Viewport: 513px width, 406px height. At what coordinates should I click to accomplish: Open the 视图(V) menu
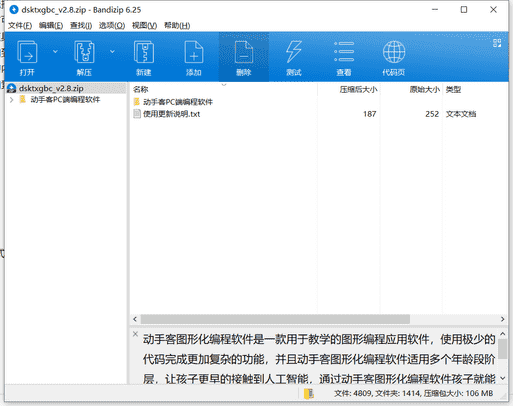[x=144, y=26]
